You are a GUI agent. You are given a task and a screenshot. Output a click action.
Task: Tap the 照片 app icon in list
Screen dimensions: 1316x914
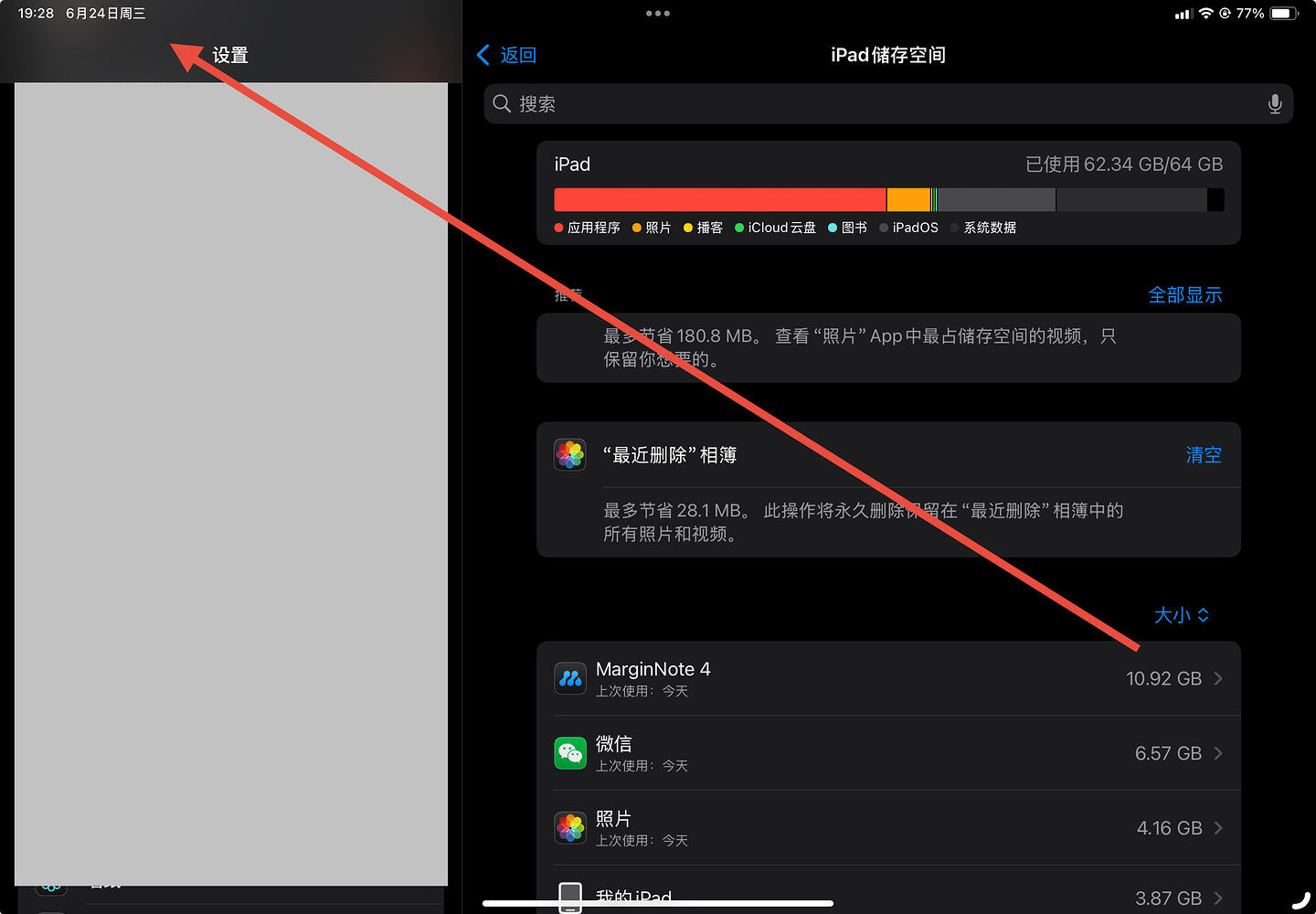pyautogui.click(x=570, y=828)
